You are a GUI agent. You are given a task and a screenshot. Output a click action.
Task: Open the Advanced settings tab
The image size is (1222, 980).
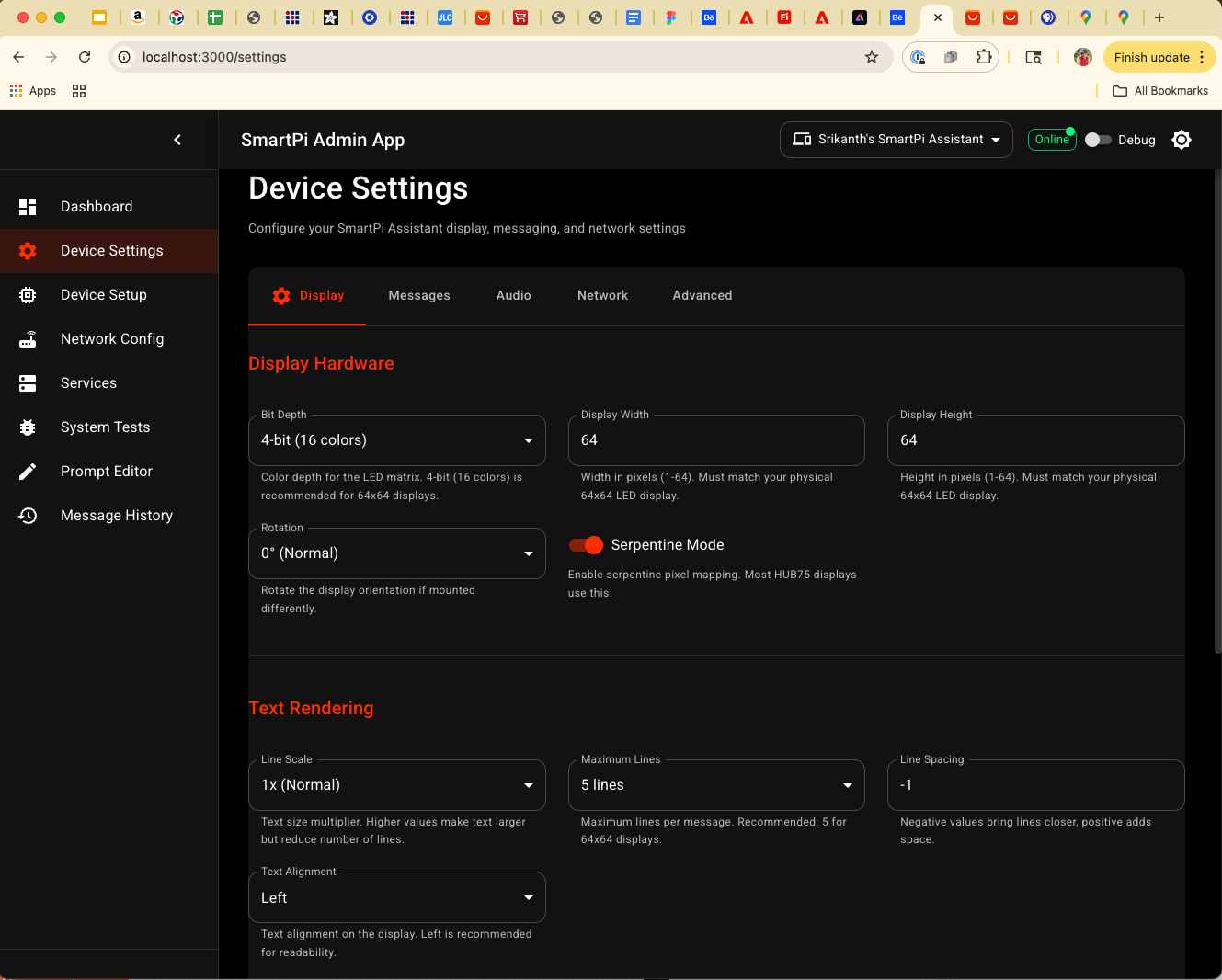tap(702, 295)
